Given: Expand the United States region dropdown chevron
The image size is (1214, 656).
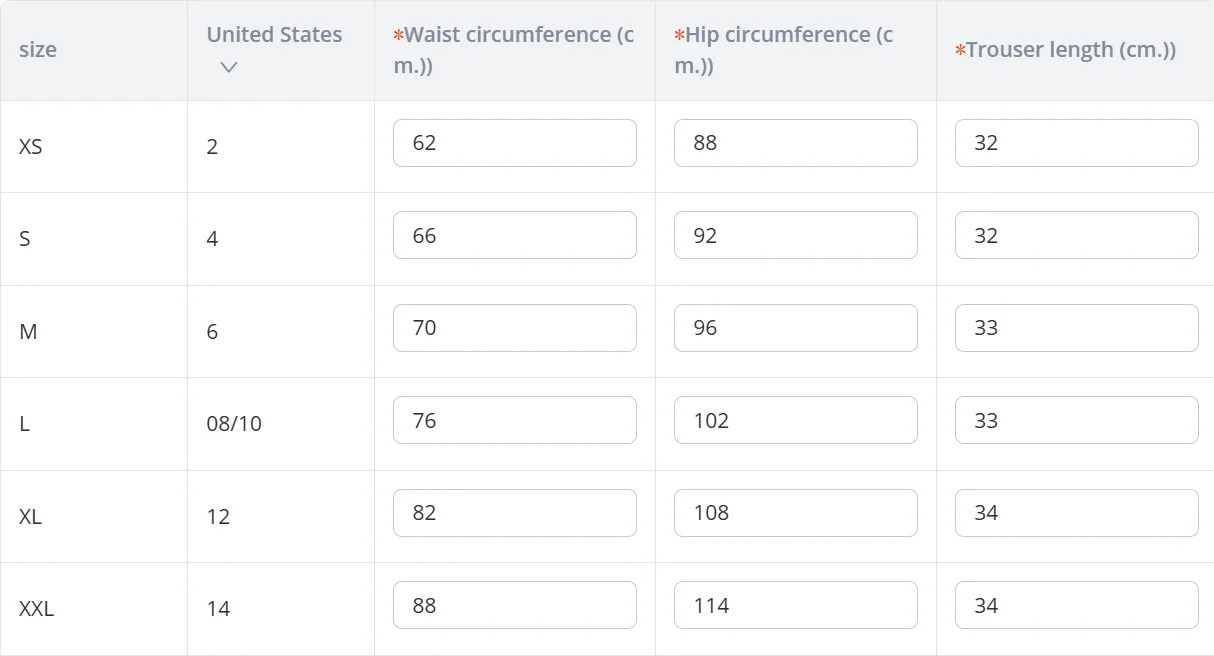Looking at the screenshot, I should tap(229, 67).
